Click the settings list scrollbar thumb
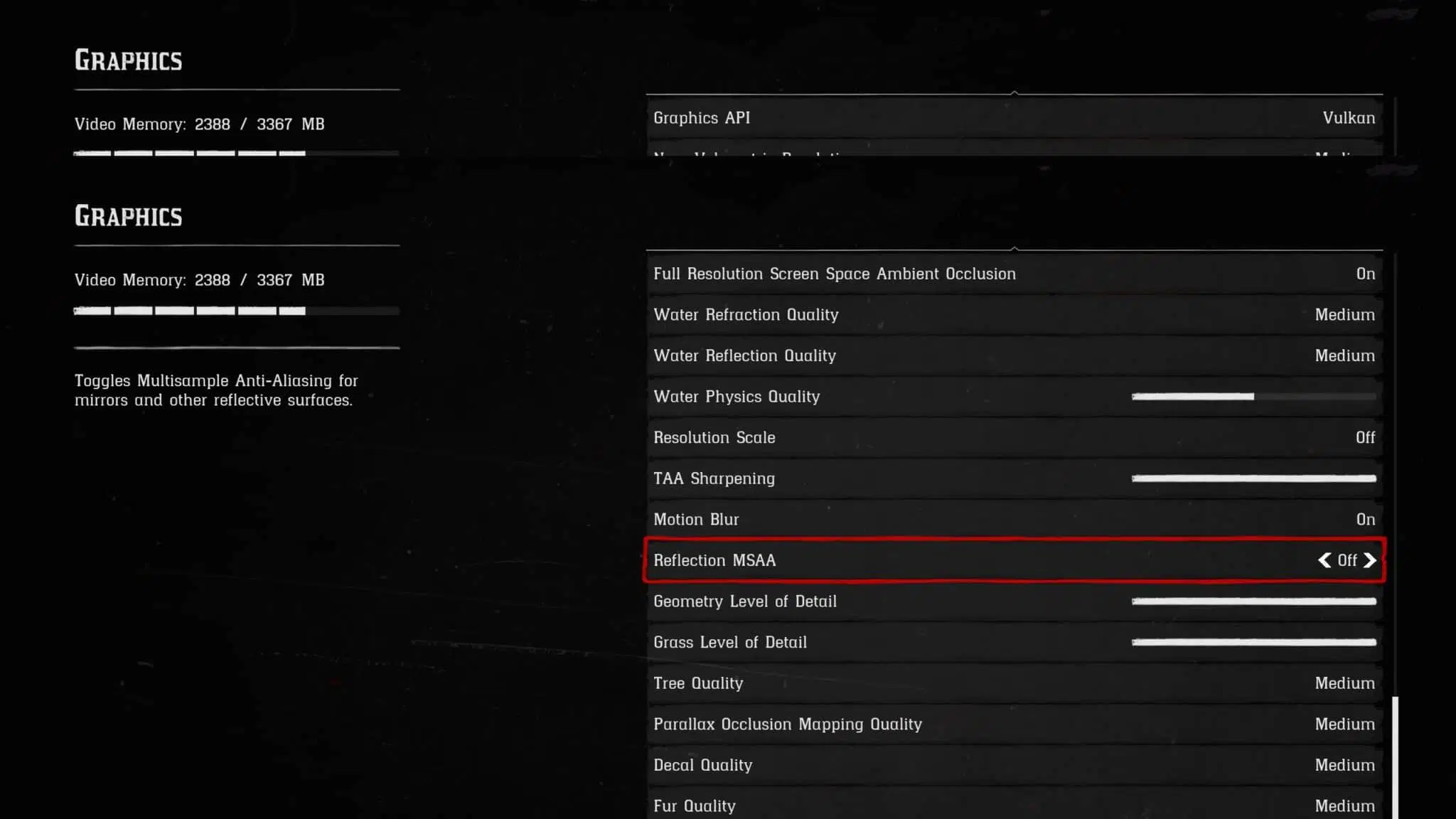Viewport: 1456px width, 819px height. tap(1395, 758)
